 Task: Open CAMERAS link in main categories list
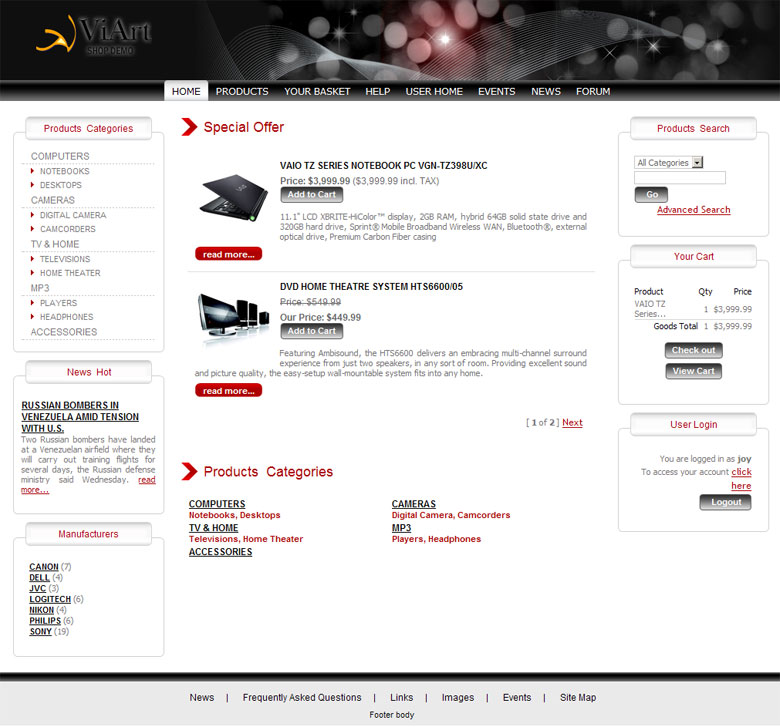click(413, 504)
